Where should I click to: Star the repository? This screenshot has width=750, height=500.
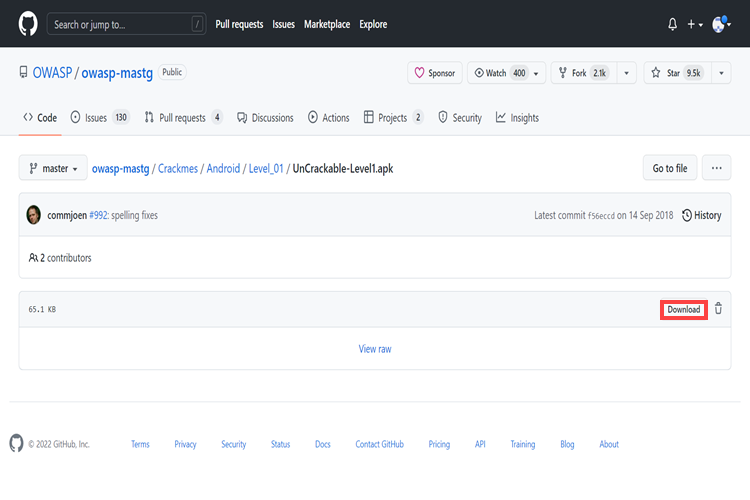coord(677,73)
